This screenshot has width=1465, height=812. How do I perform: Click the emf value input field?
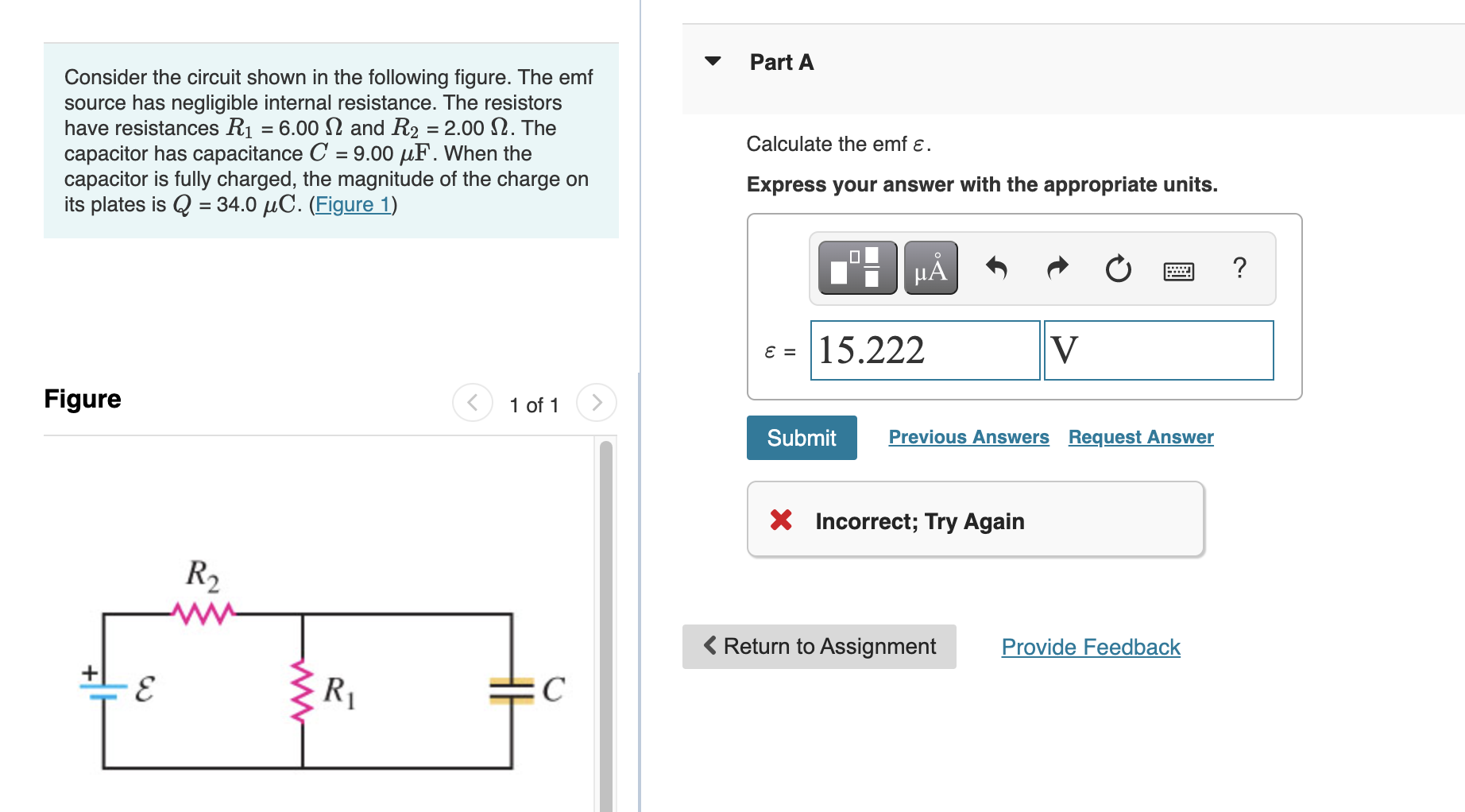click(x=925, y=350)
